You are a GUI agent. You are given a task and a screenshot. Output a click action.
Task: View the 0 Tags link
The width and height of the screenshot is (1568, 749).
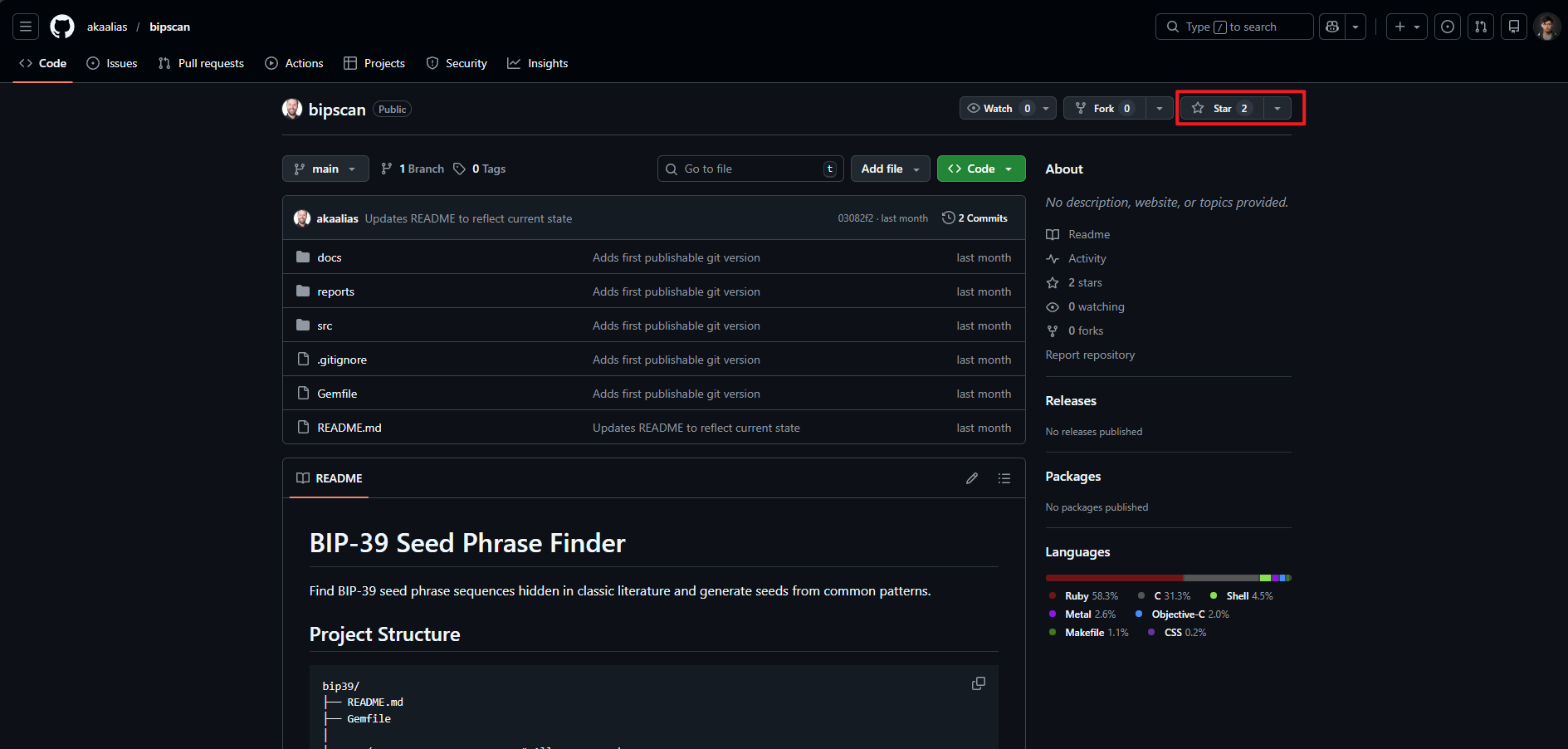[x=480, y=169]
